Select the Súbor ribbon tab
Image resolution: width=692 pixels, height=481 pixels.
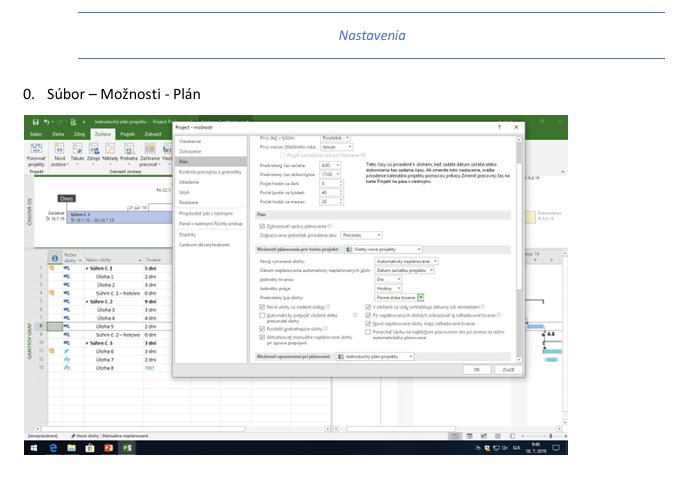[x=36, y=134]
